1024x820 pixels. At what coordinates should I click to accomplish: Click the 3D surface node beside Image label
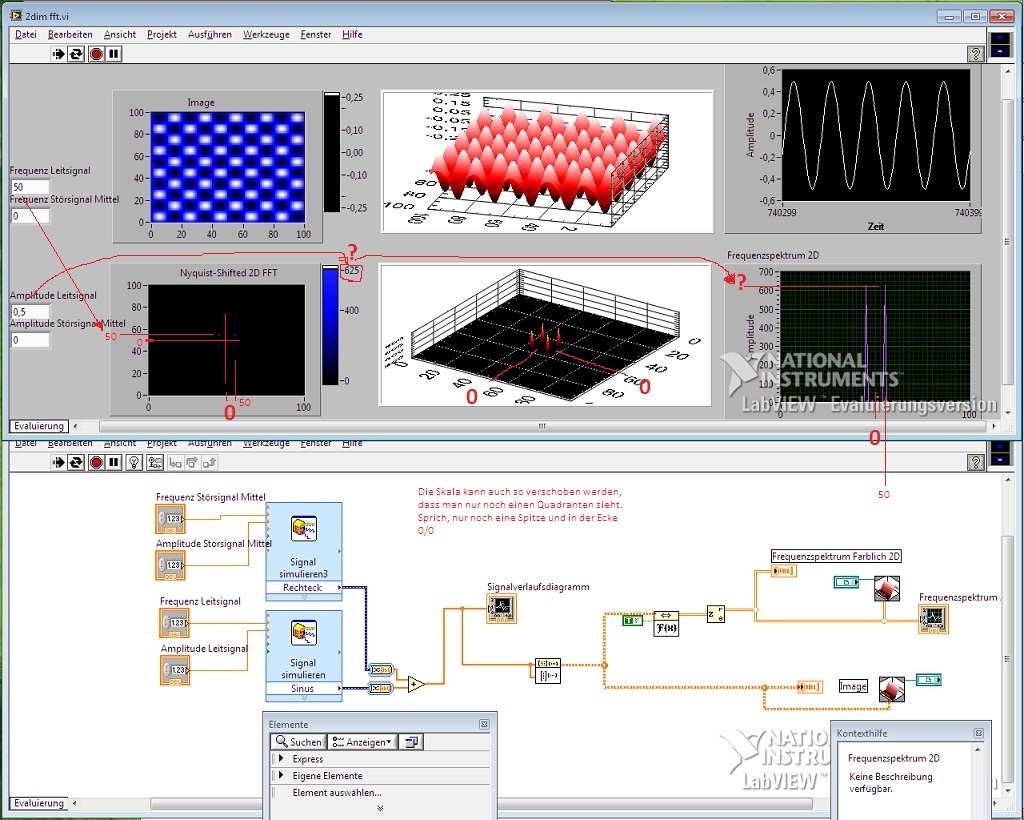[892, 688]
